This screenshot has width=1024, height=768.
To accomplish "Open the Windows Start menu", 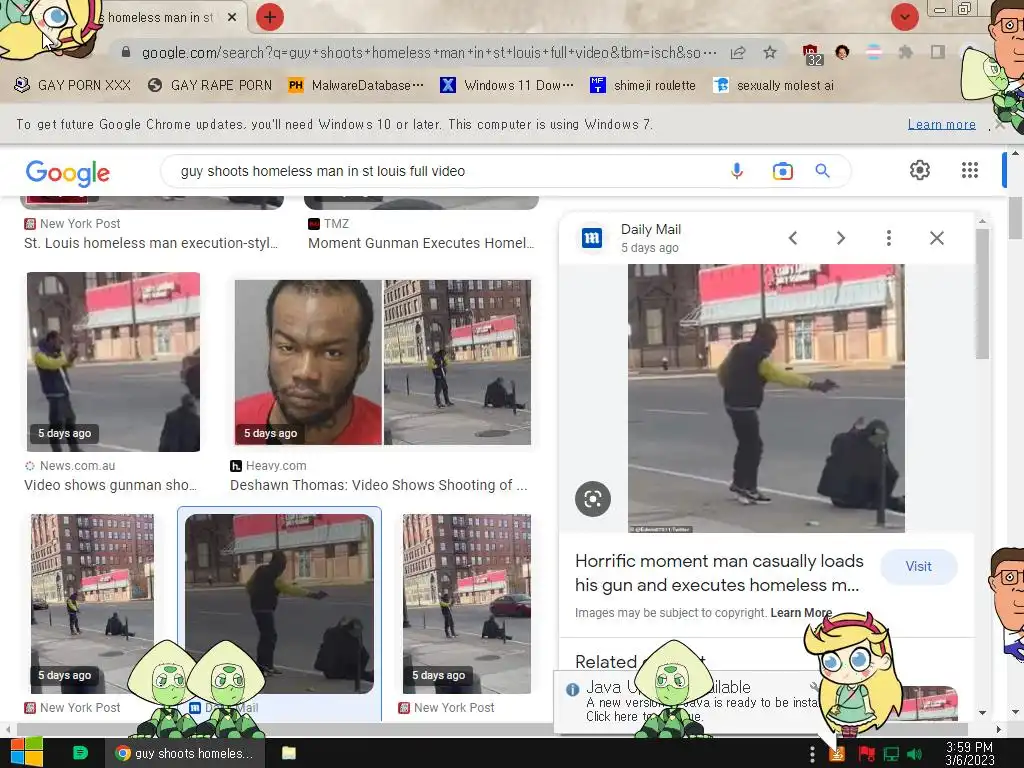I will pyautogui.click(x=25, y=752).
